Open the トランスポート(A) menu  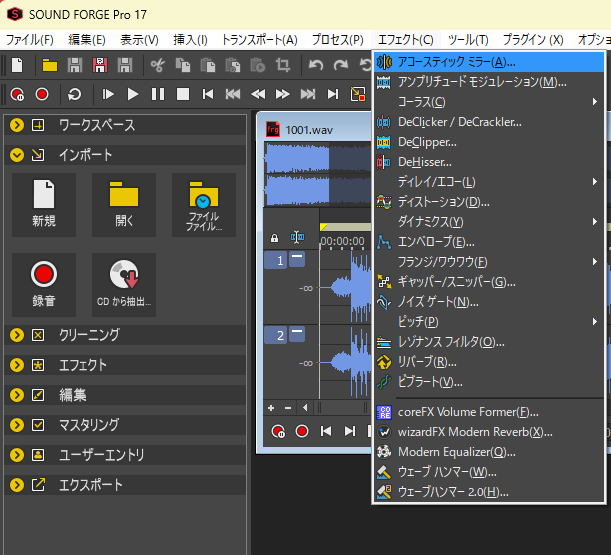tap(260, 40)
